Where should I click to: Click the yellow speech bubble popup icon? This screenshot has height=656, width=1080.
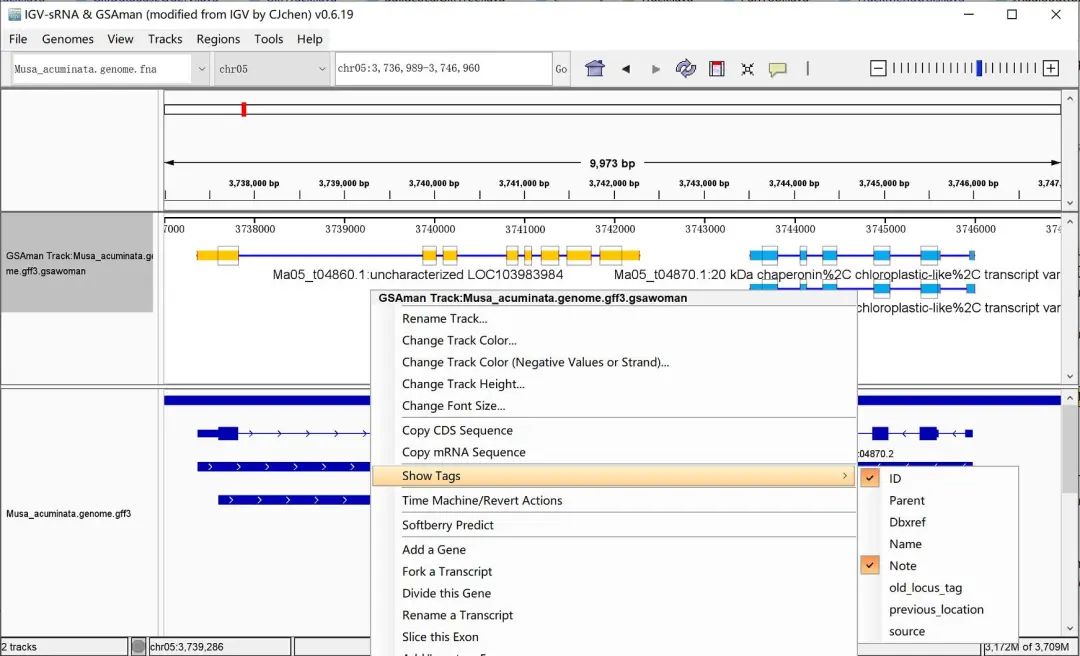(777, 69)
